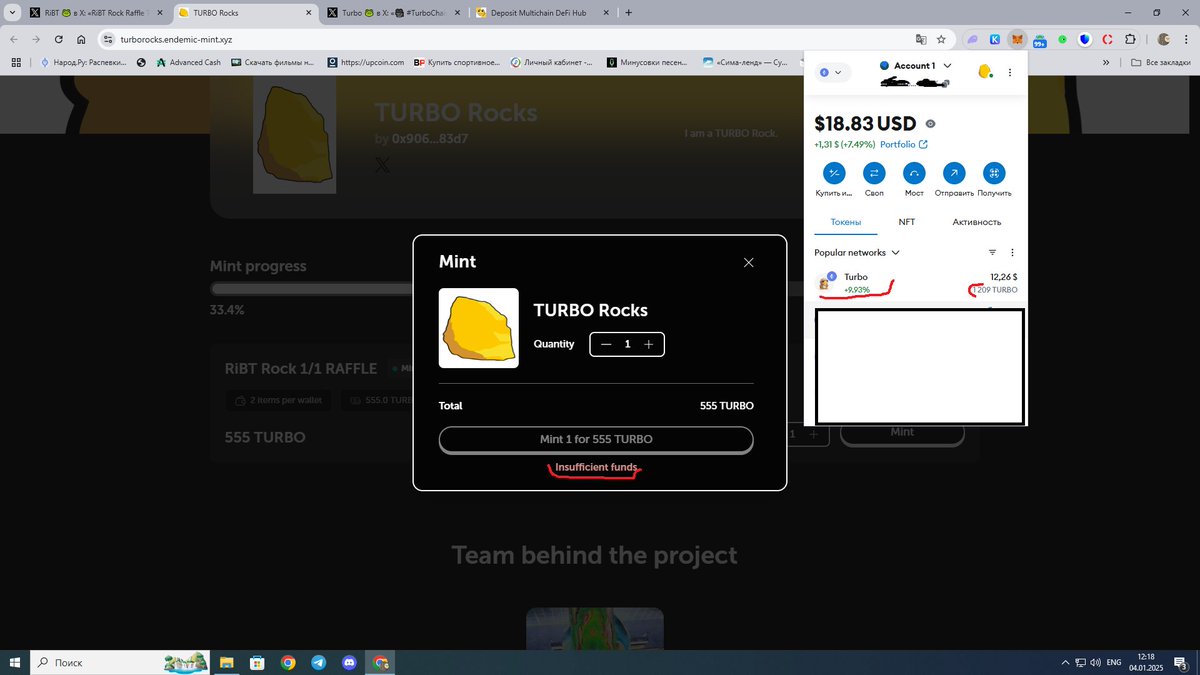Click the connected site yellow icon in MetaMask
Viewport: 1200px width, 675px height.
(x=985, y=71)
